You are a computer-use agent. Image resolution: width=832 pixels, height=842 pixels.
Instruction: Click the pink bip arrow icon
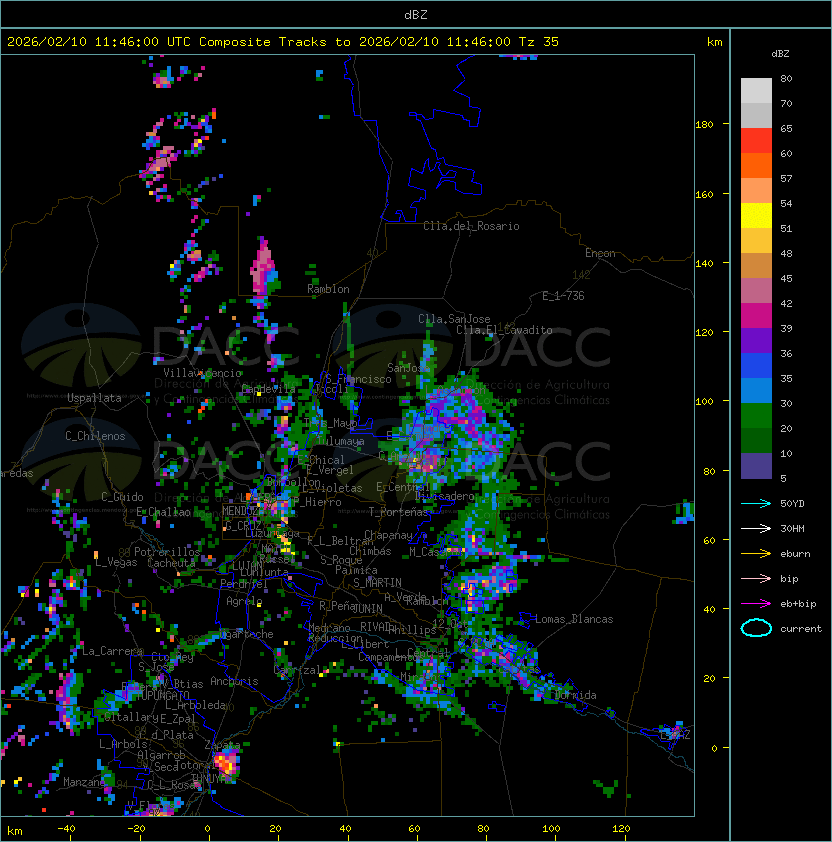pyautogui.click(x=756, y=578)
